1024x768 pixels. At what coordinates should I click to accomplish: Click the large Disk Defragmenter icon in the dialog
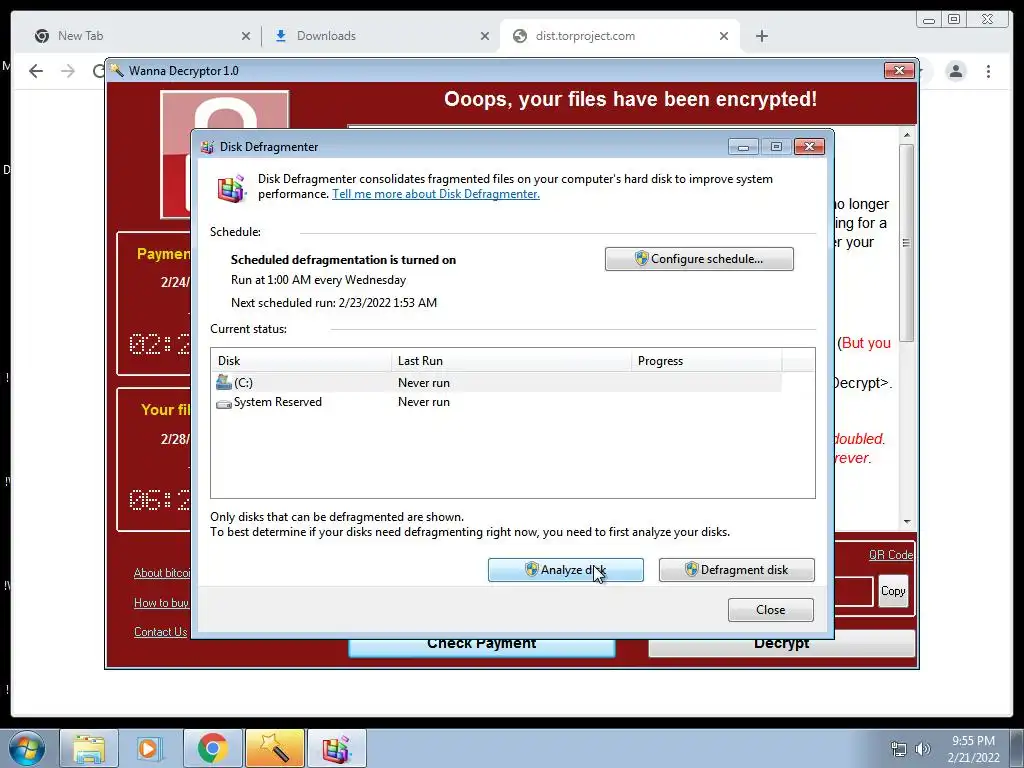(x=231, y=189)
